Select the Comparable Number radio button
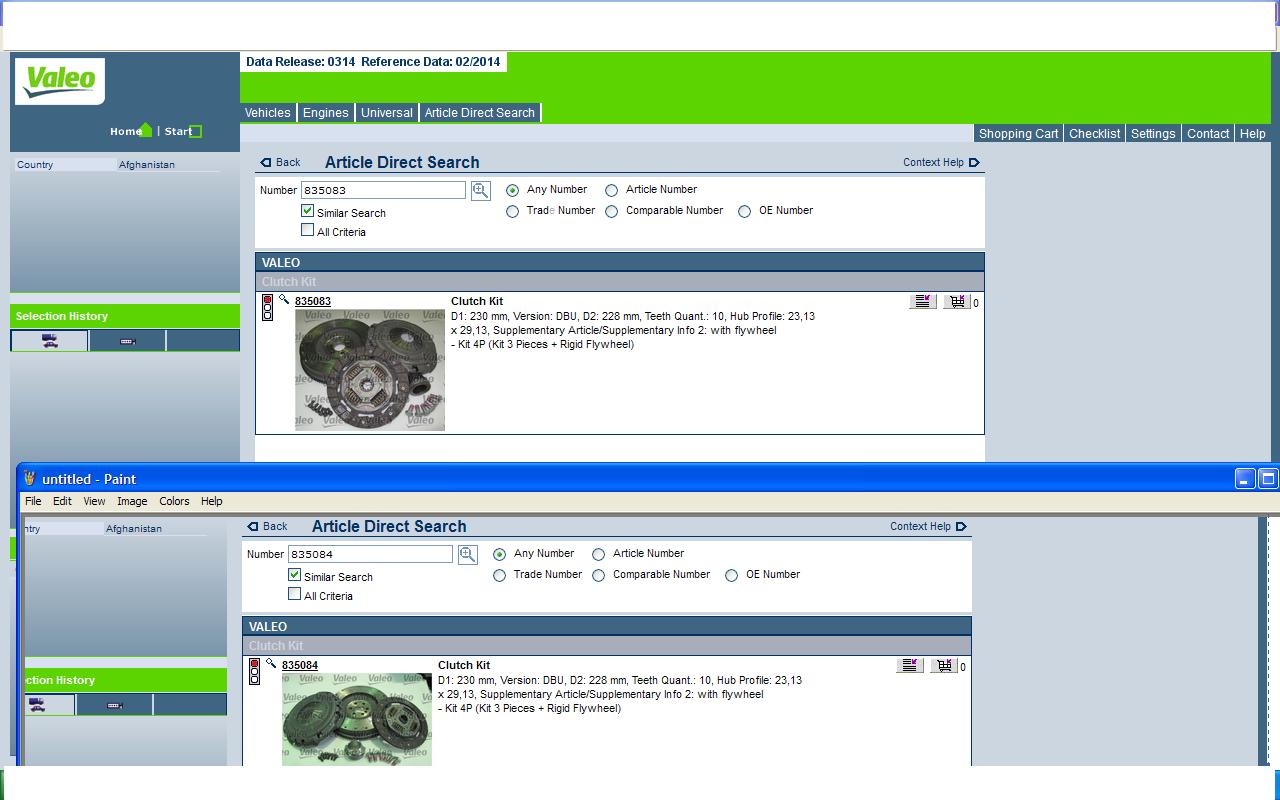The height and width of the screenshot is (800, 1280). point(612,211)
